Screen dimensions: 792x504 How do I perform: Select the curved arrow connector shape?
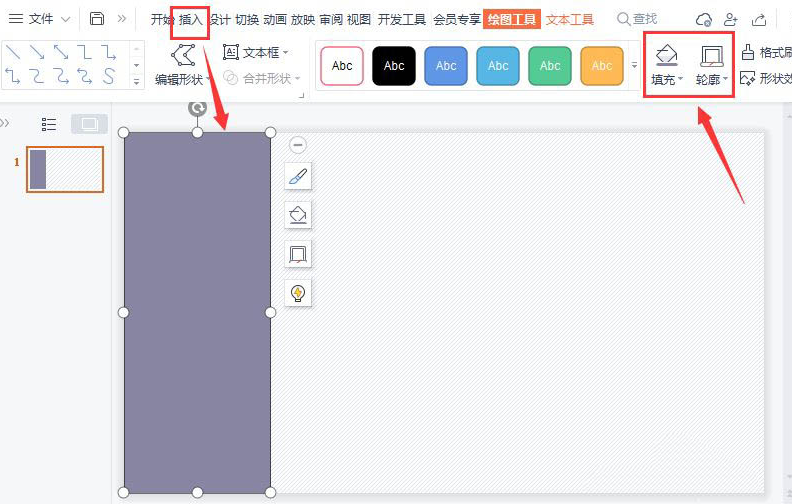[61, 76]
